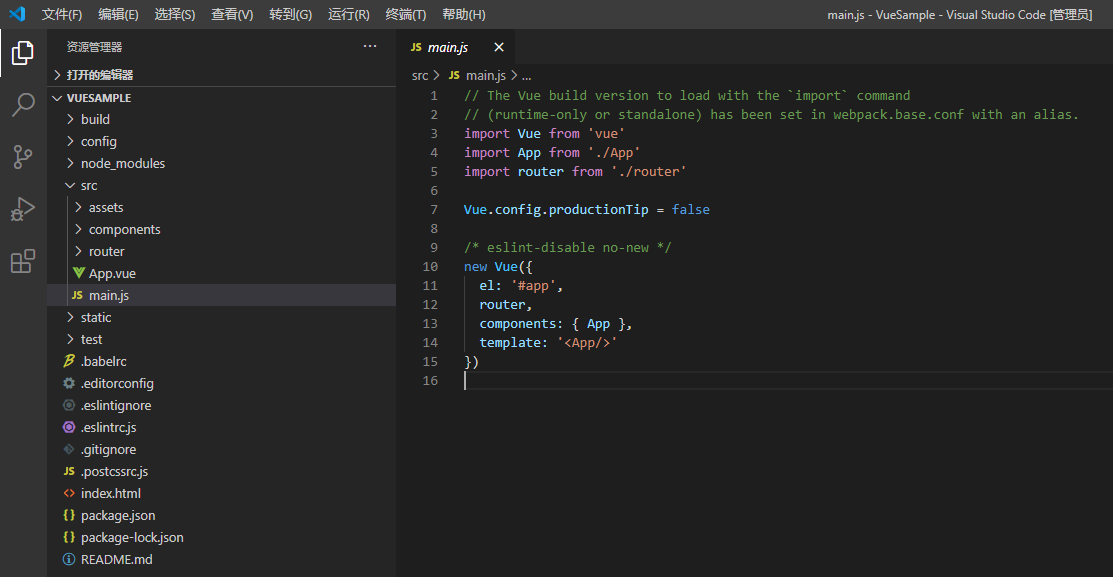Click the word 'template' on line 14
The image size is (1113, 577).
[510, 343]
